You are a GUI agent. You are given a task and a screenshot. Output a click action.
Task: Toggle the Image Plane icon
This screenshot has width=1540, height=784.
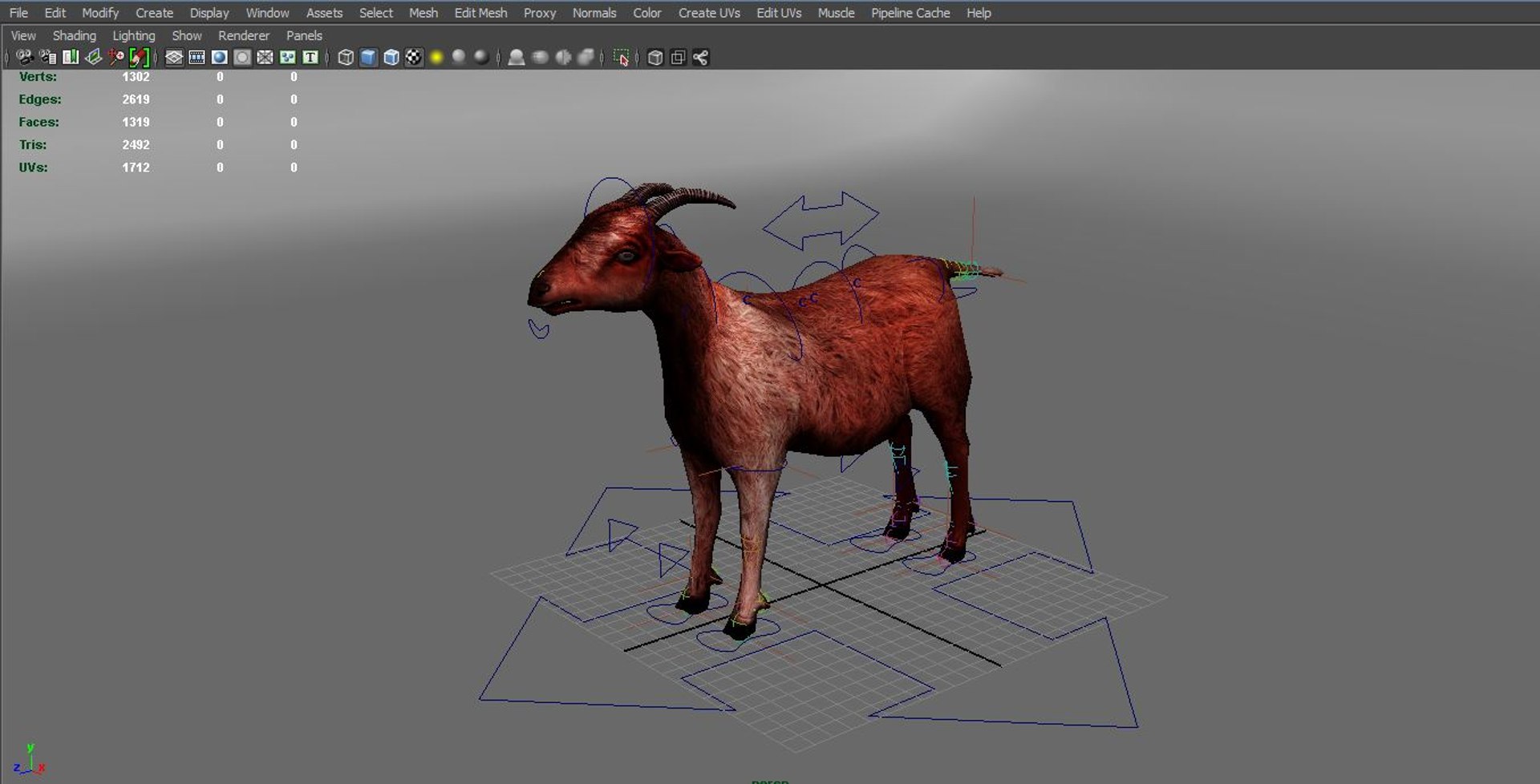point(93,57)
